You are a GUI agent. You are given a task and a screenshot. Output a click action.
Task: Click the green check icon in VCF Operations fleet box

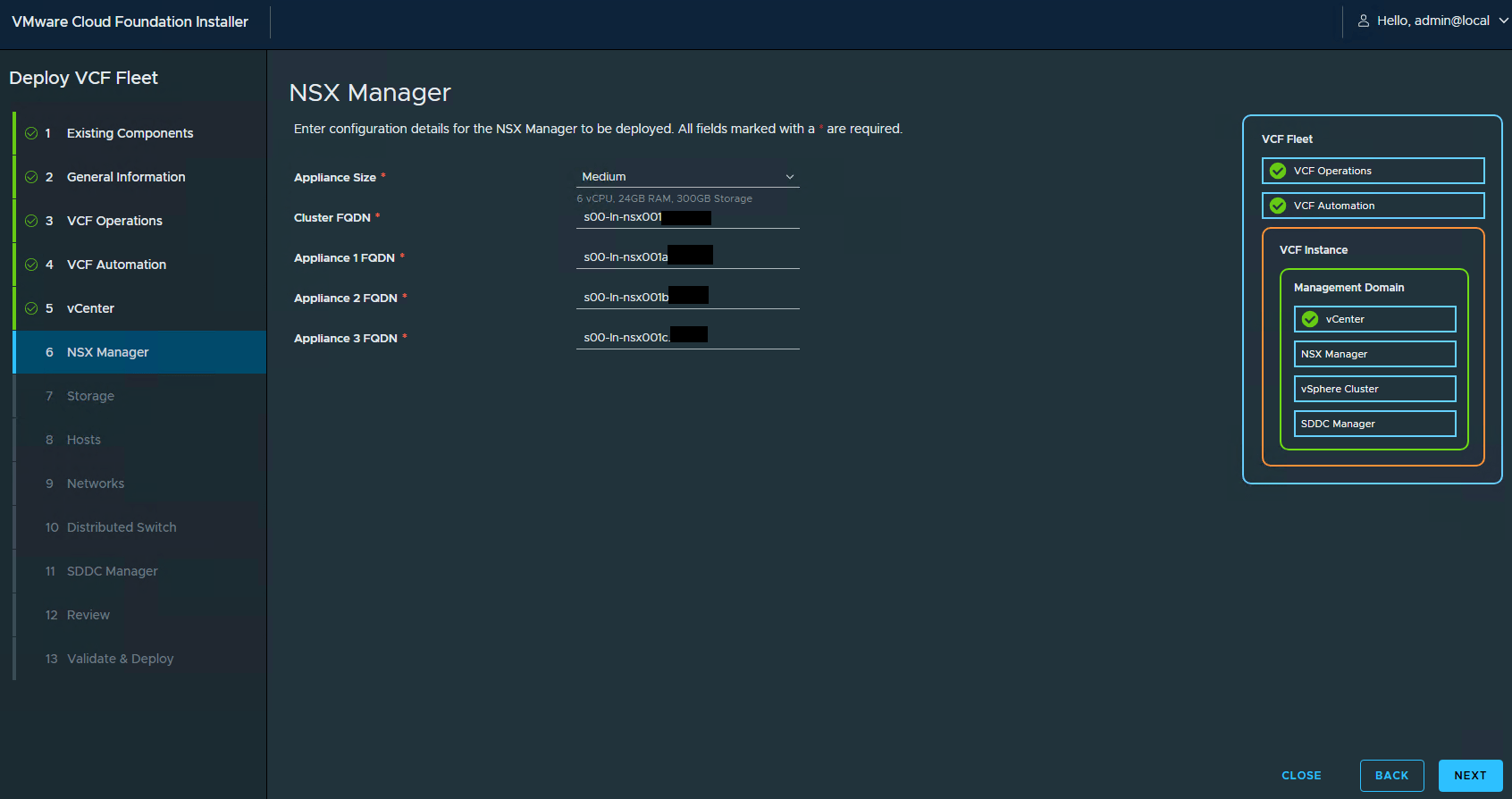pos(1278,171)
